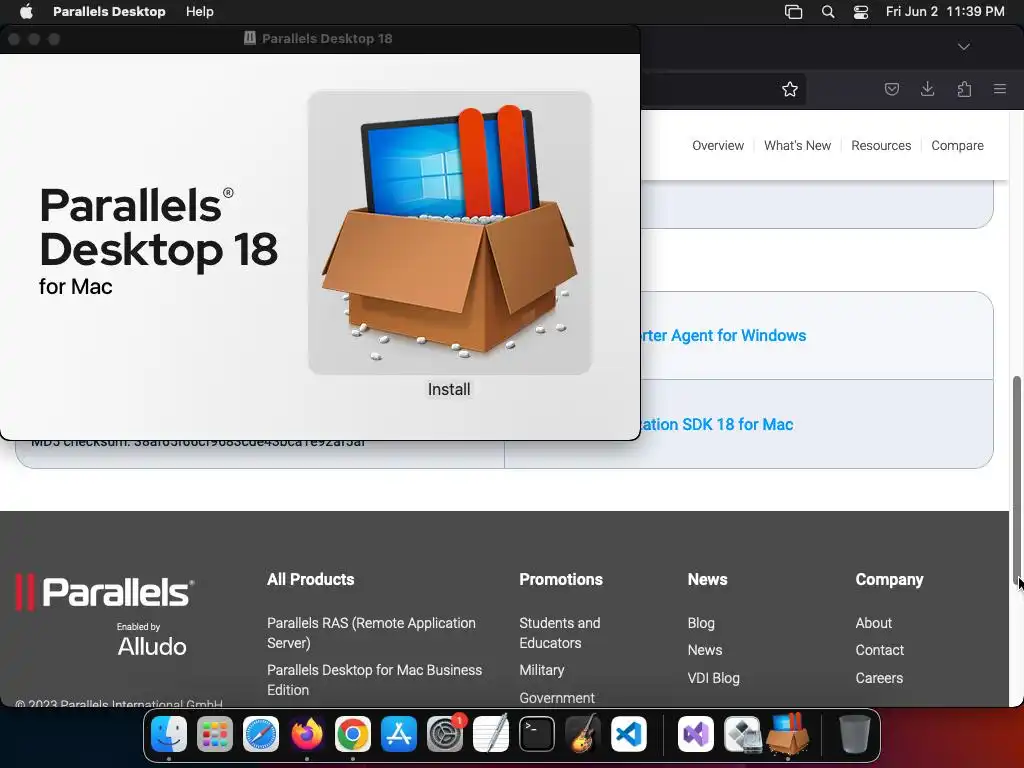
Task: Open the App Store from the Dock
Action: click(x=398, y=734)
